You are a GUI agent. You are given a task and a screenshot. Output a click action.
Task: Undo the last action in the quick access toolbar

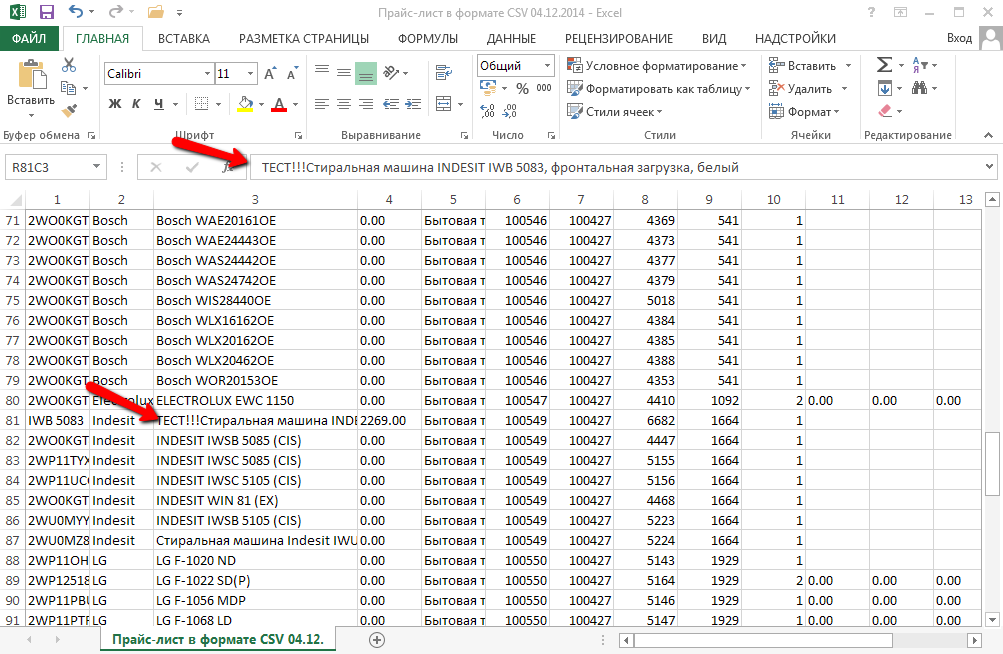pyautogui.click(x=75, y=12)
